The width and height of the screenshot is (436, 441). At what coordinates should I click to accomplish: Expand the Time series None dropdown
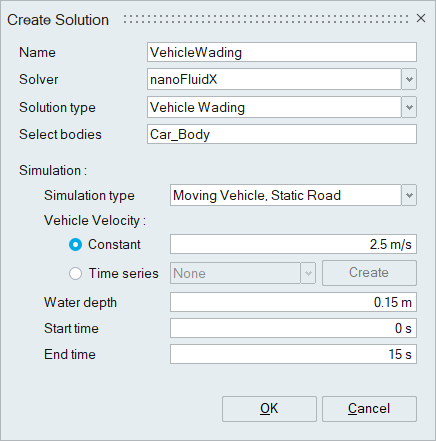coord(308,273)
